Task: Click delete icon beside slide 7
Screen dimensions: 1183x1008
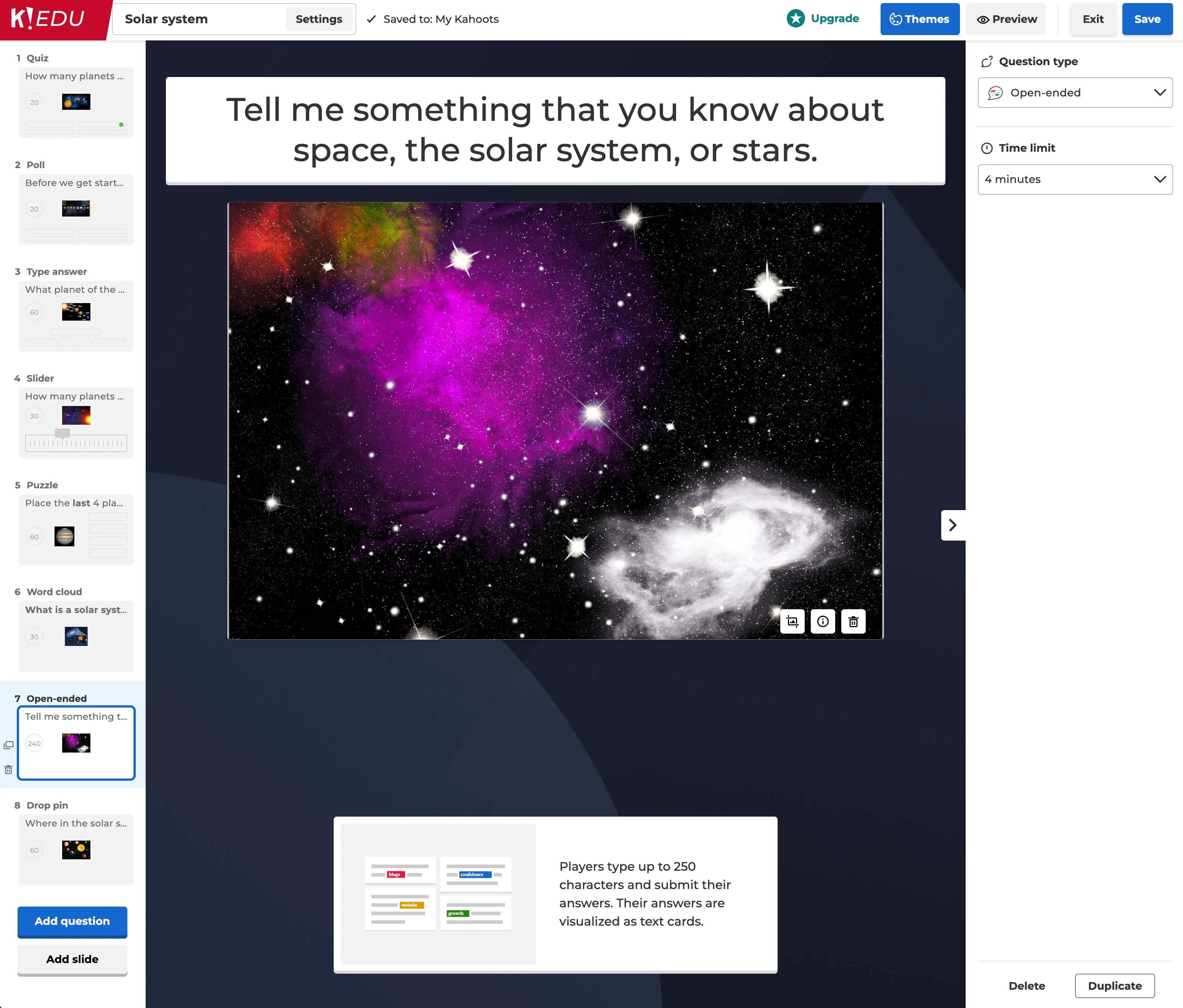Action: click(x=8, y=769)
